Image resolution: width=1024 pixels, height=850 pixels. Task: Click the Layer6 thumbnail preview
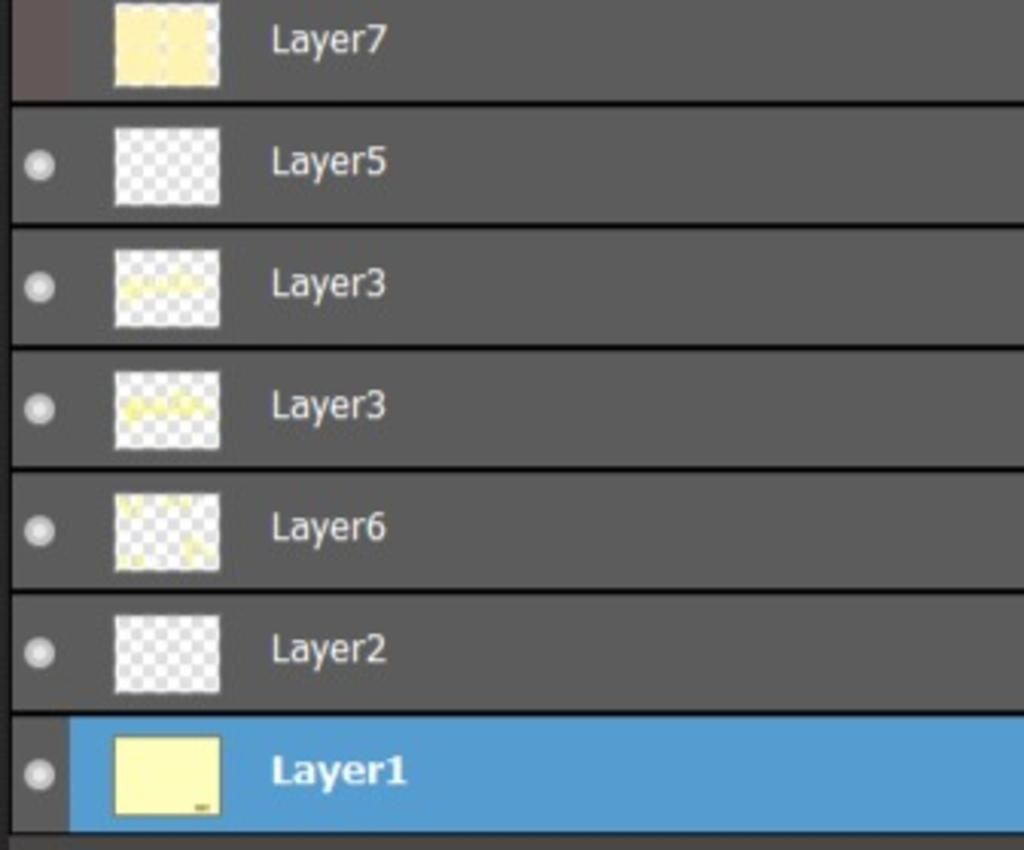pyautogui.click(x=167, y=531)
